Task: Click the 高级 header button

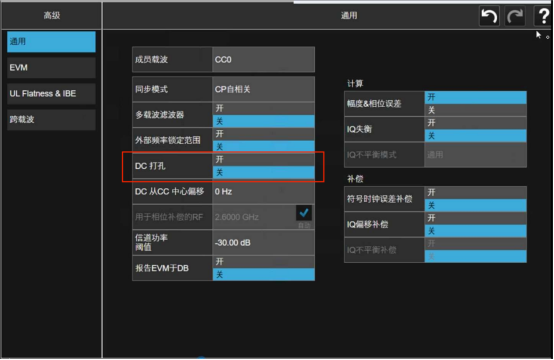Action: coord(52,16)
